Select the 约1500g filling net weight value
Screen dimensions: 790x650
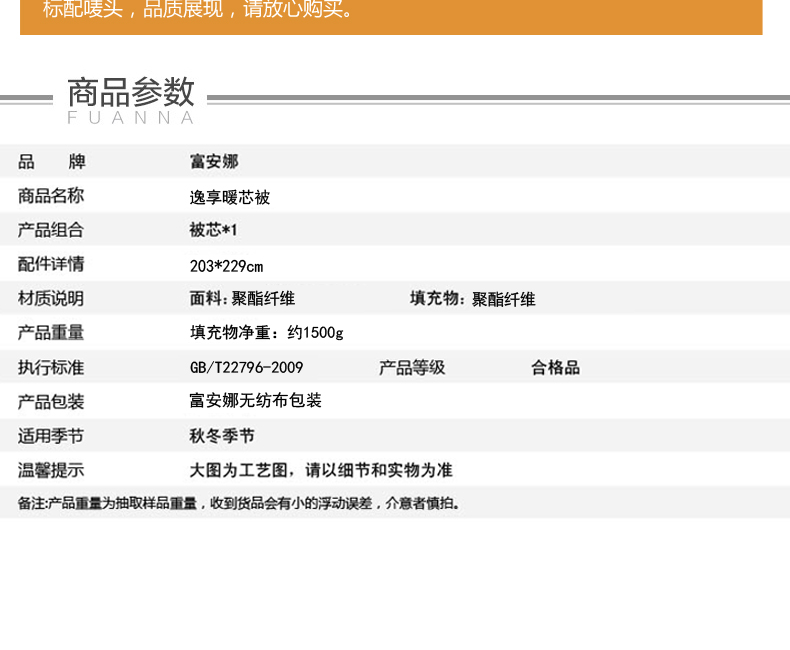tap(266, 333)
